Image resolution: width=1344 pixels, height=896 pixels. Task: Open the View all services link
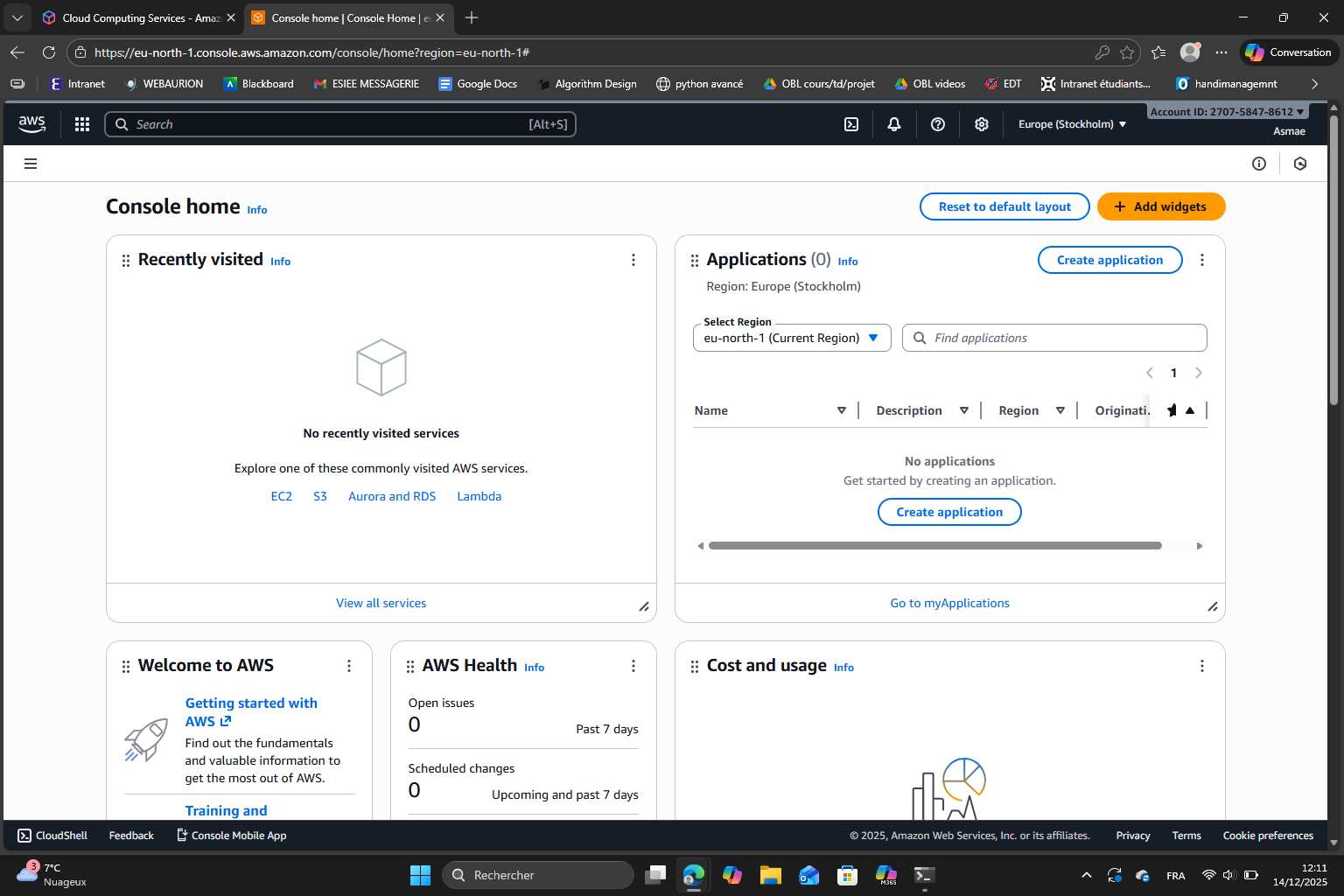pos(381,603)
